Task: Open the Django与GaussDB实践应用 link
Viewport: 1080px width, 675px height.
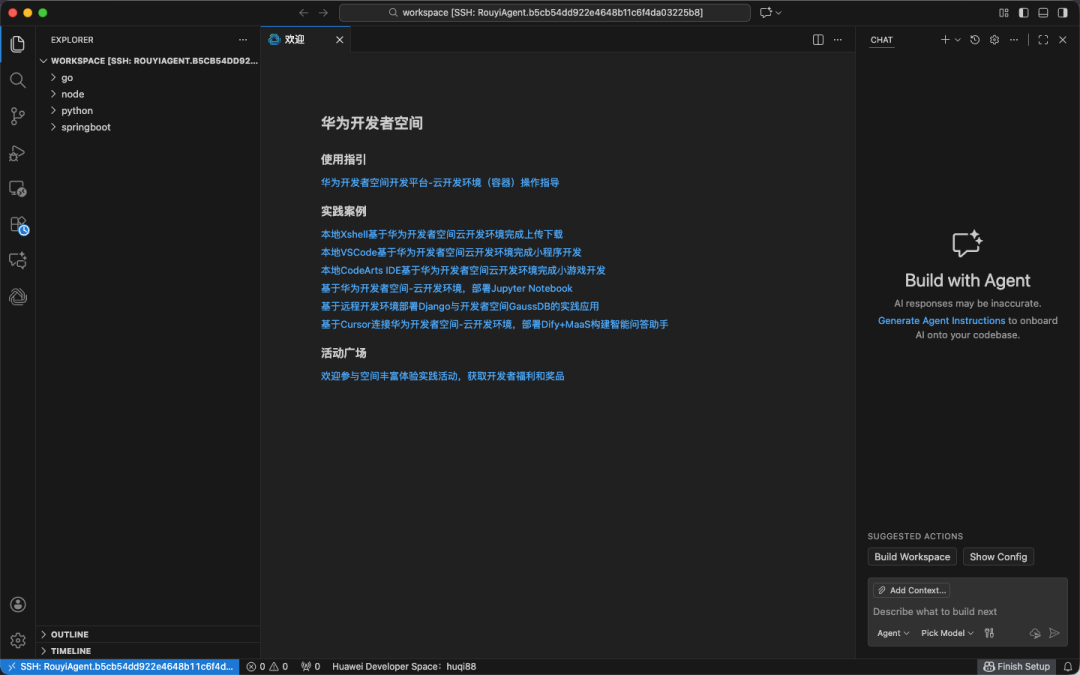Action: click(x=460, y=306)
